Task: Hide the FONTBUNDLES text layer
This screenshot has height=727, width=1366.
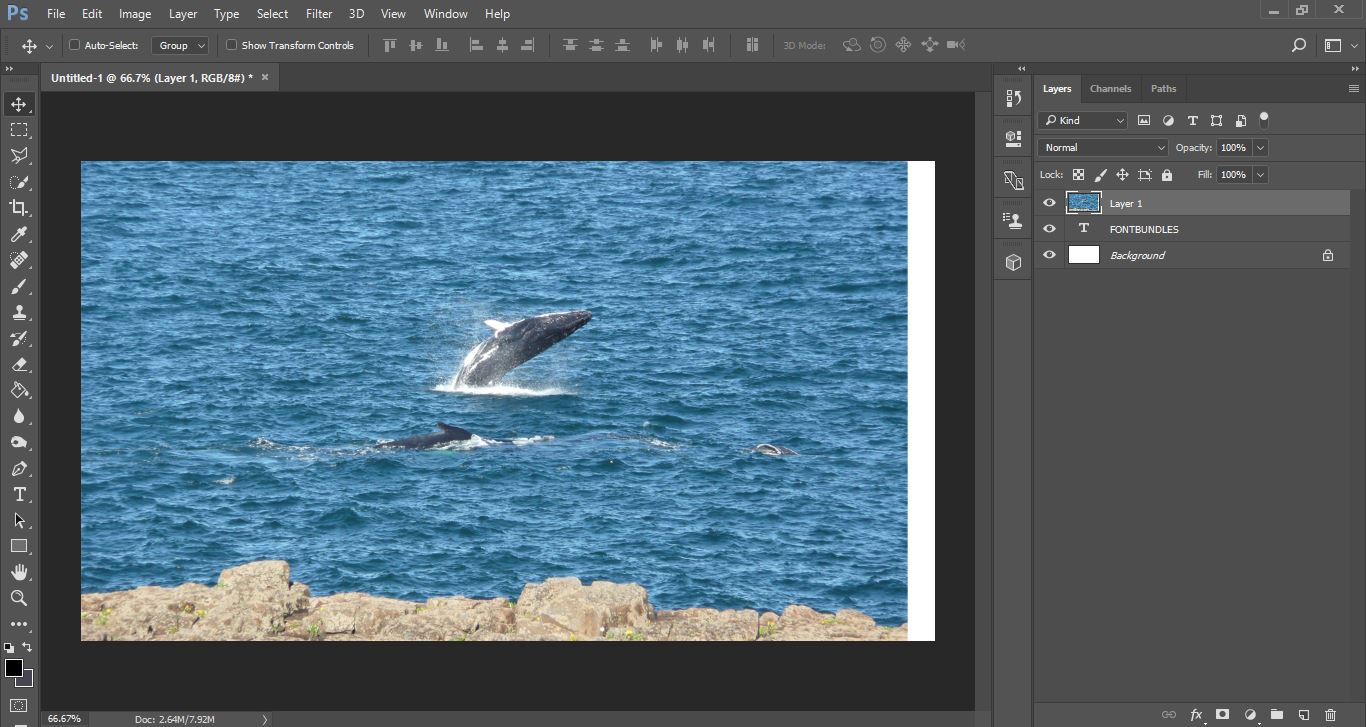Action: pyautogui.click(x=1049, y=229)
